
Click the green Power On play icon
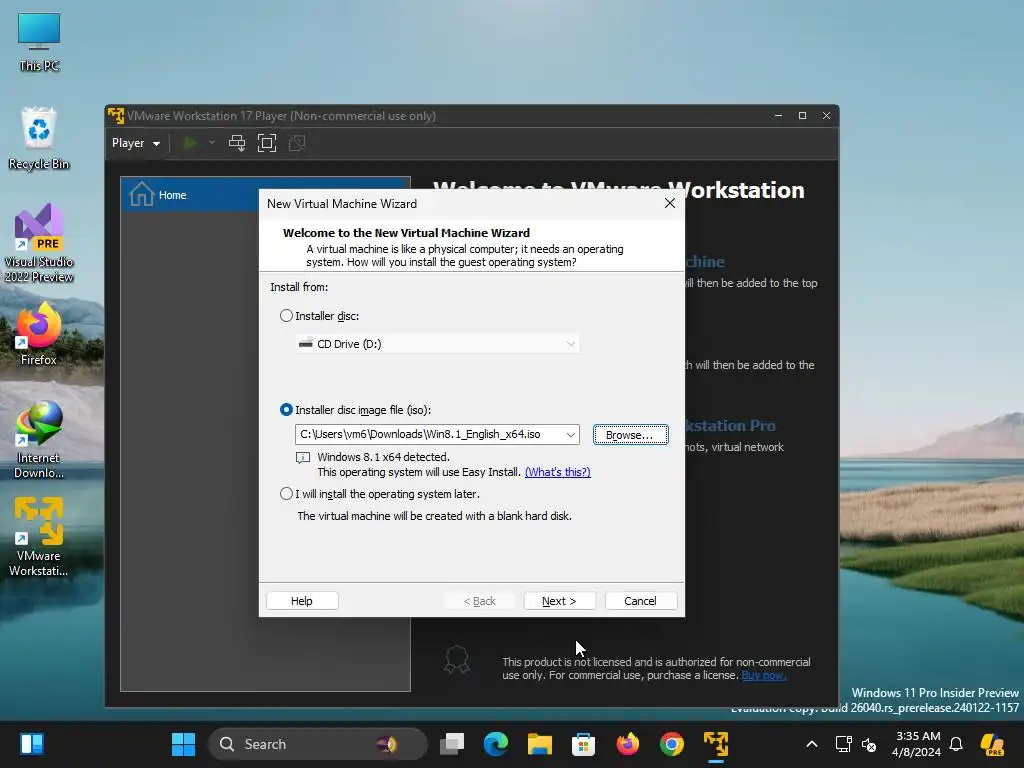tap(190, 143)
